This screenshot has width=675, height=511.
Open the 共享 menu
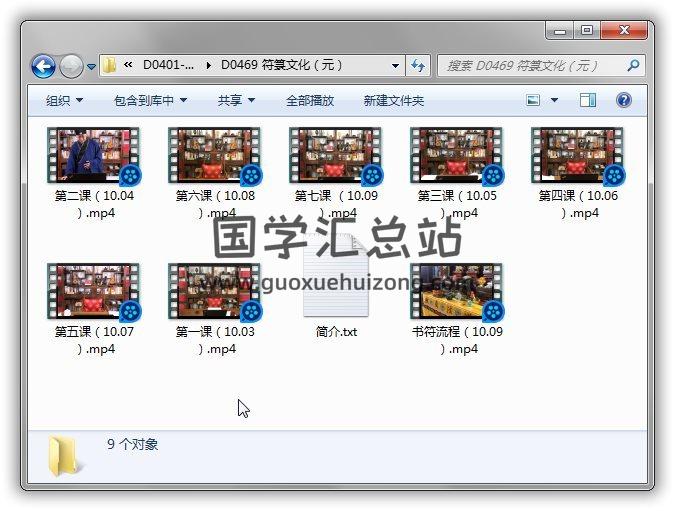pos(236,100)
